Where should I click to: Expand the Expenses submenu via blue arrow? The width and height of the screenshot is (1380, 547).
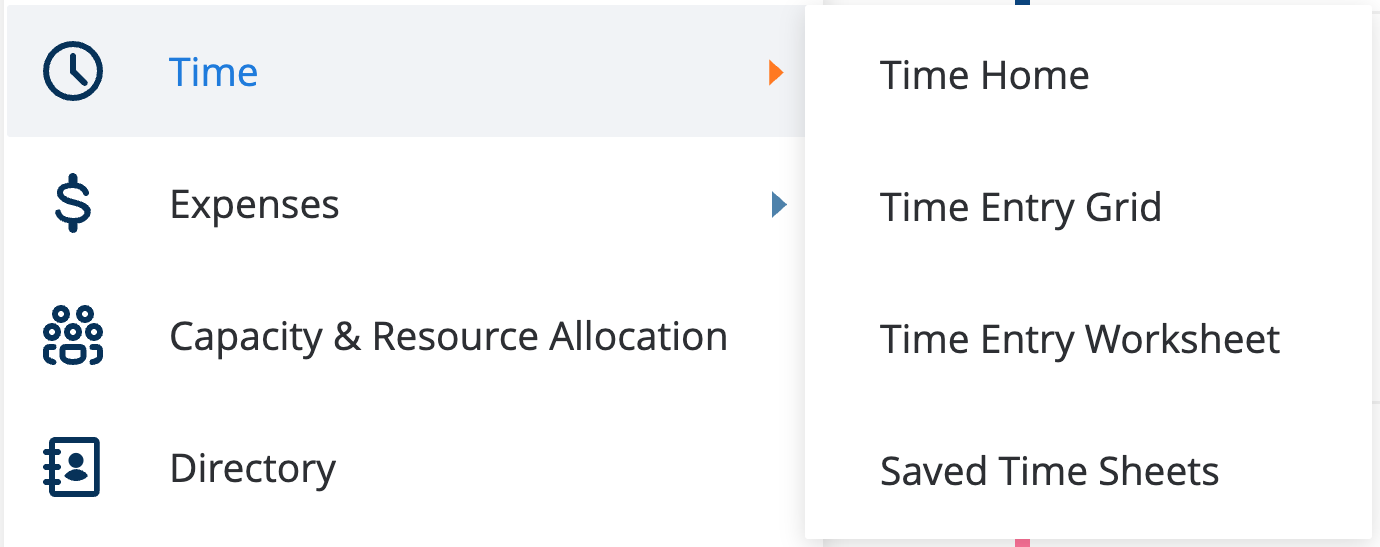coord(779,205)
